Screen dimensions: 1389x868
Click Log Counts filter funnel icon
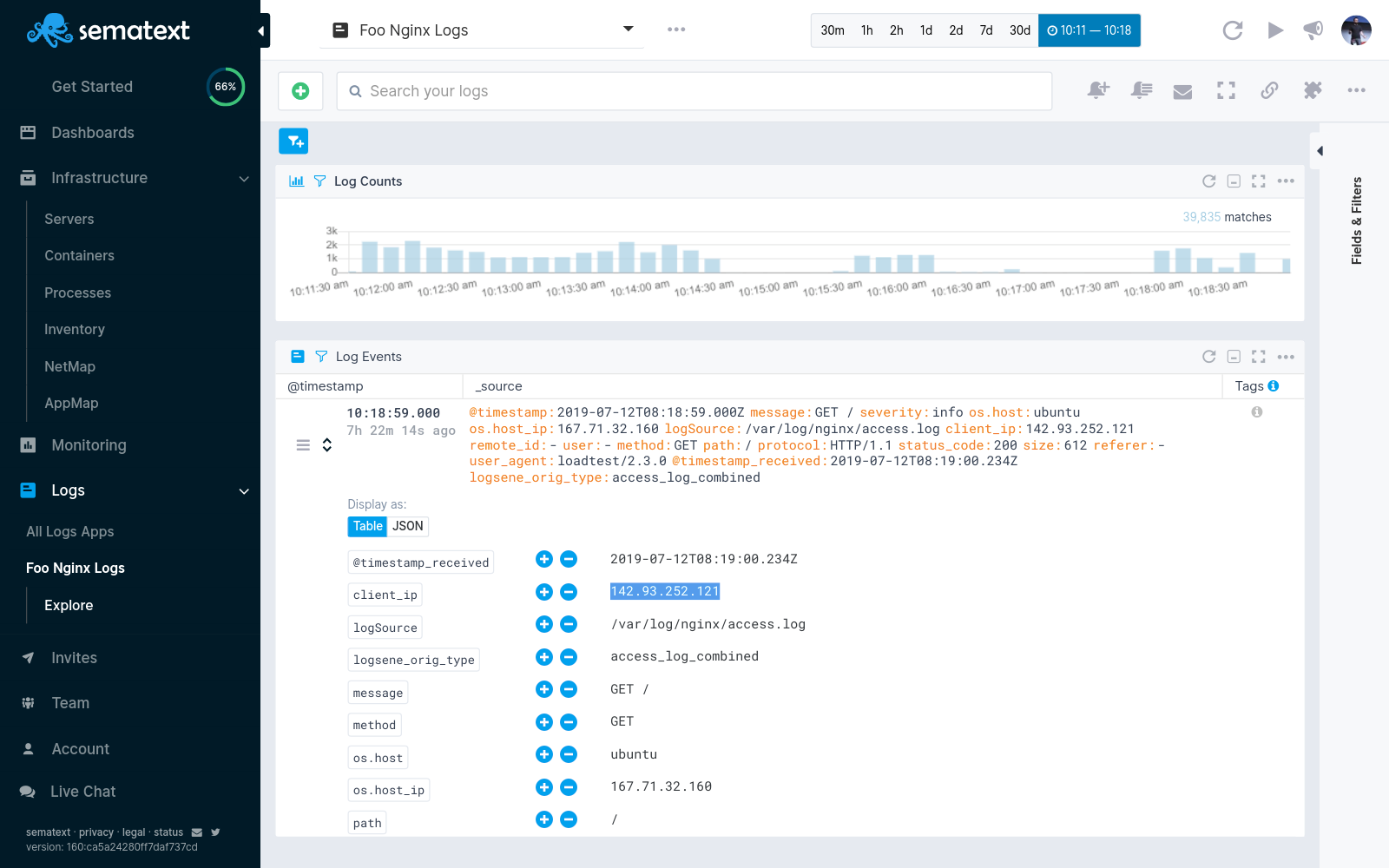tap(319, 181)
